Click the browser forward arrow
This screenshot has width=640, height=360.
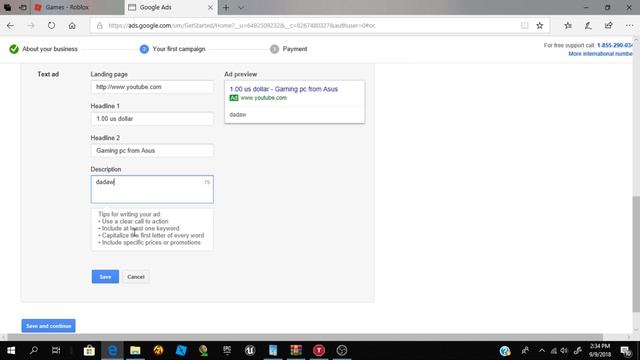click(x=31, y=25)
